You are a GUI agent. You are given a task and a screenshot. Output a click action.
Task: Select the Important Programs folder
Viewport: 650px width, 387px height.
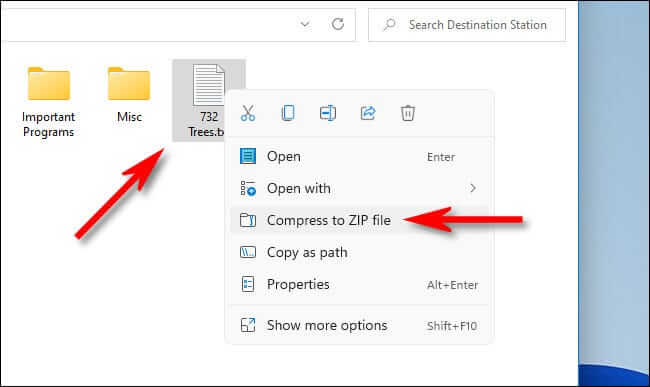(x=49, y=102)
